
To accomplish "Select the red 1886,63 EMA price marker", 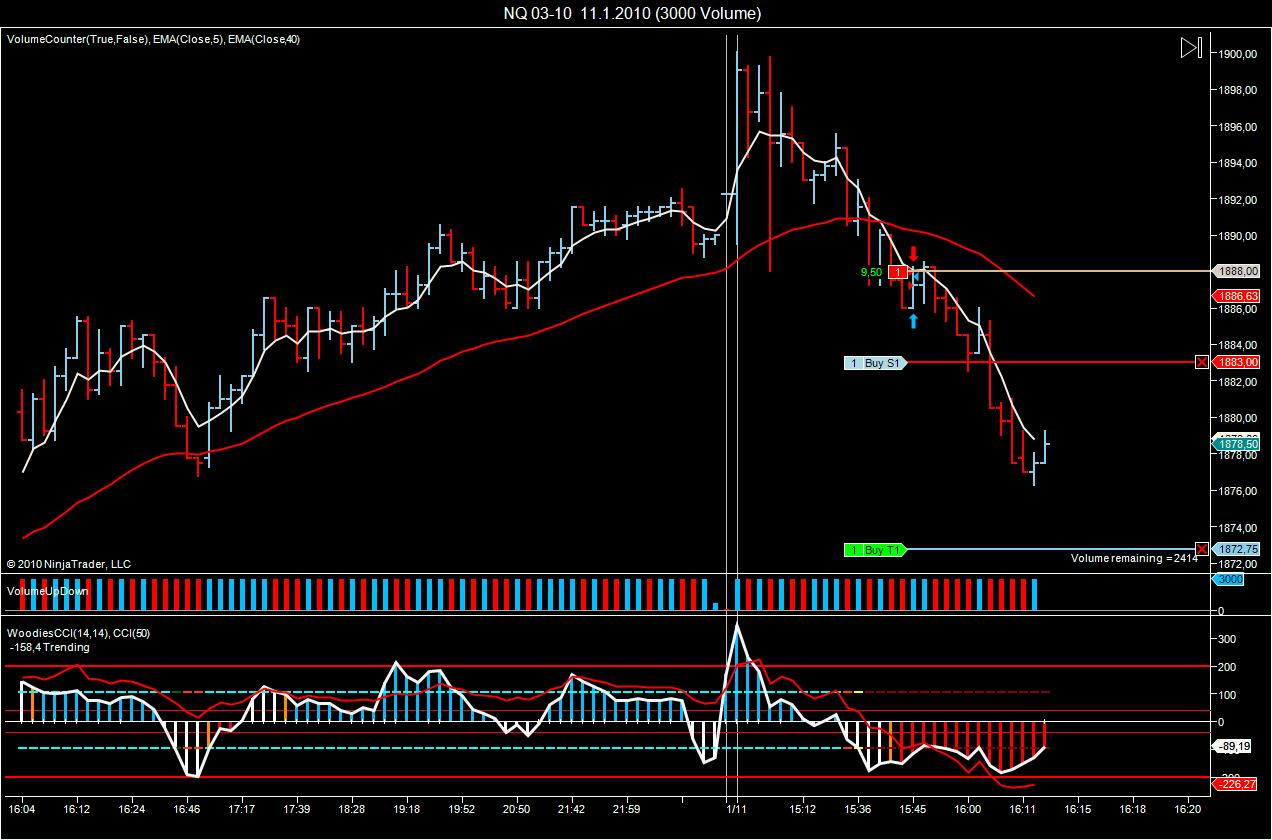I will [x=1234, y=296].
